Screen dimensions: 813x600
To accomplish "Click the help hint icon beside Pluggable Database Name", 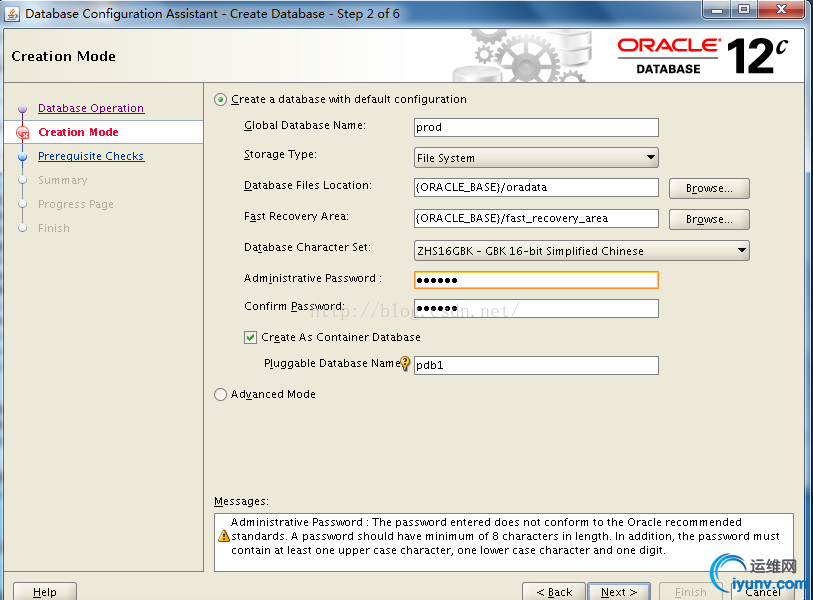I will click(x=405, y=363).
